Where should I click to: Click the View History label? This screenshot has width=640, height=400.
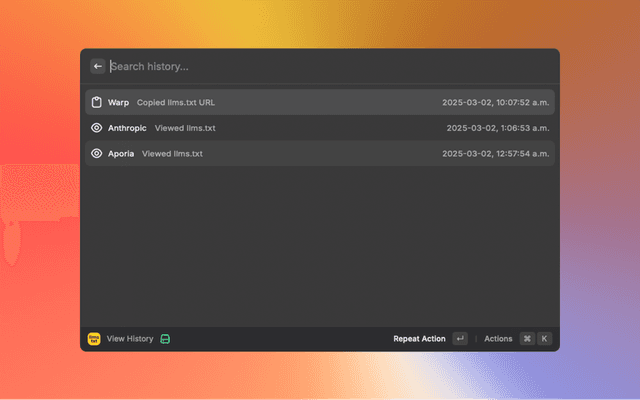tap(130, 339)
